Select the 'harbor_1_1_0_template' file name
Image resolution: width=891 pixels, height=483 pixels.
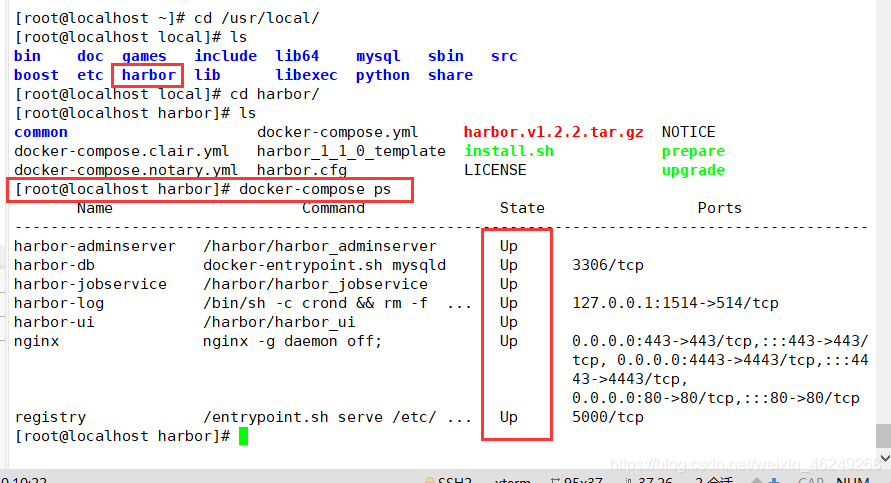[351, 151]
